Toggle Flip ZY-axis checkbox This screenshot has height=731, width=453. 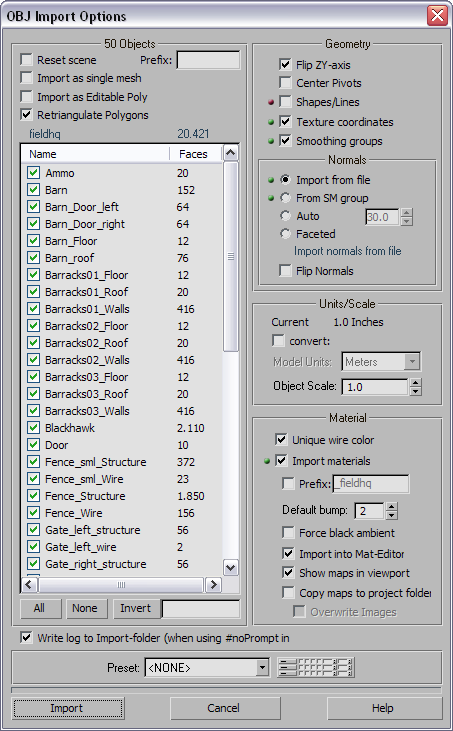coord(285,65)
